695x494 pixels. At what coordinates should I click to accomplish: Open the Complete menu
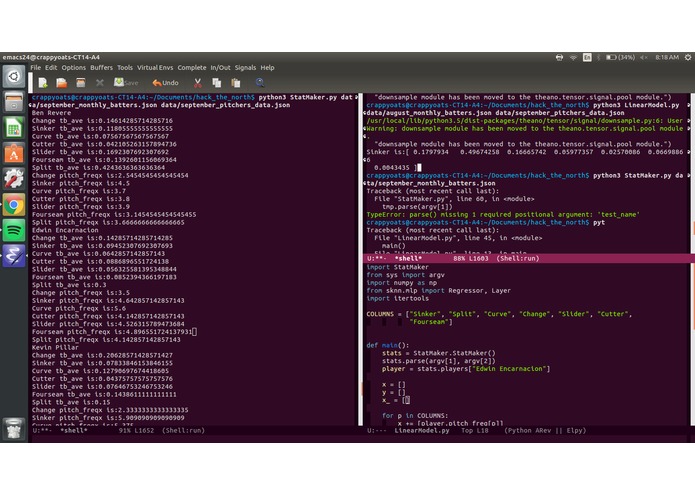point(192,67)
